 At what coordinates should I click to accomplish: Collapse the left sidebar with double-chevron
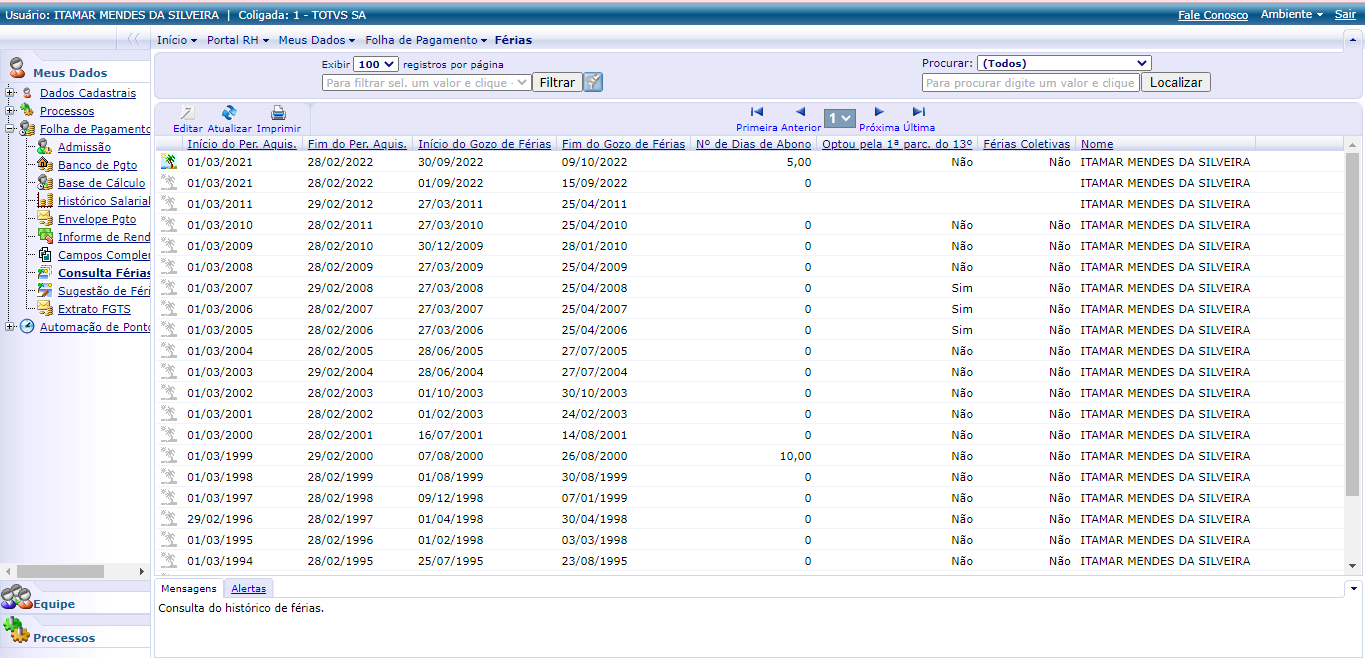(133, 40)
